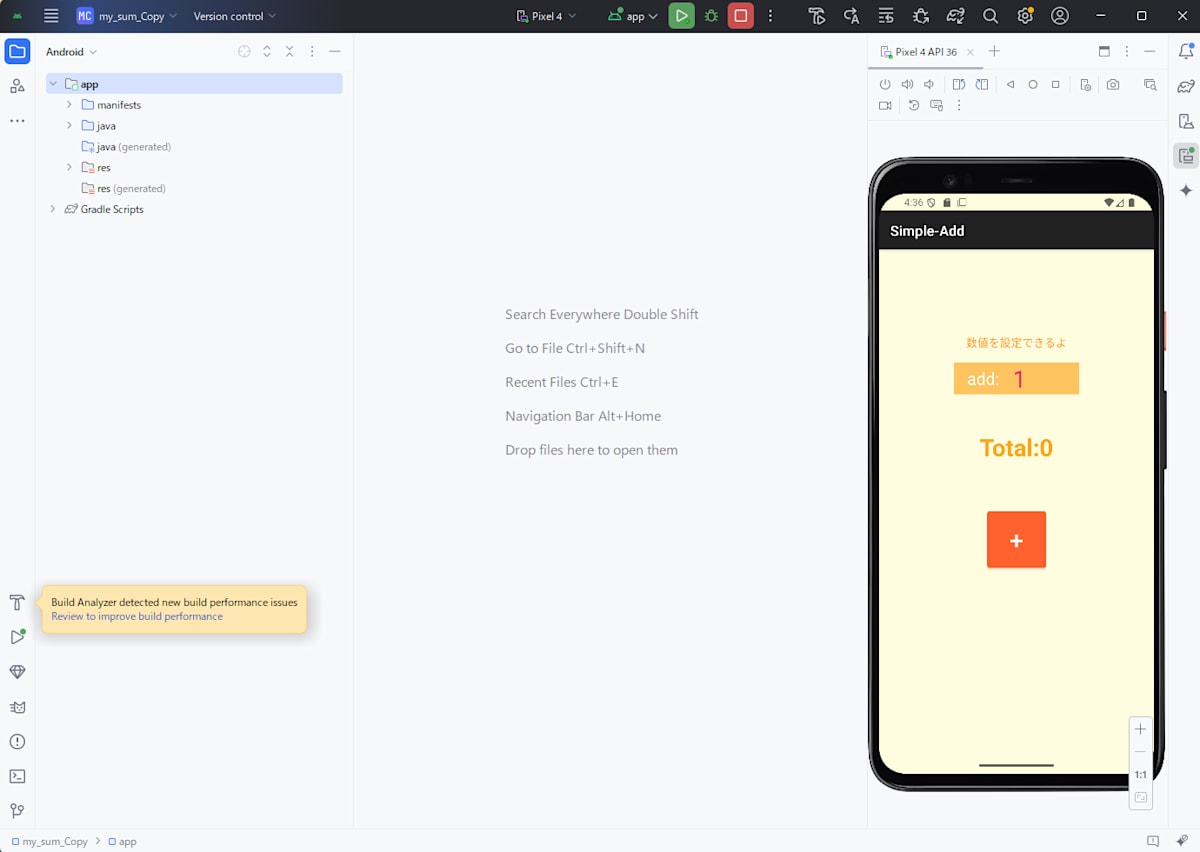Click emulator power button icon
Image resolution: width=1200 pixels, height=852 pixels.
click(885, 85)
